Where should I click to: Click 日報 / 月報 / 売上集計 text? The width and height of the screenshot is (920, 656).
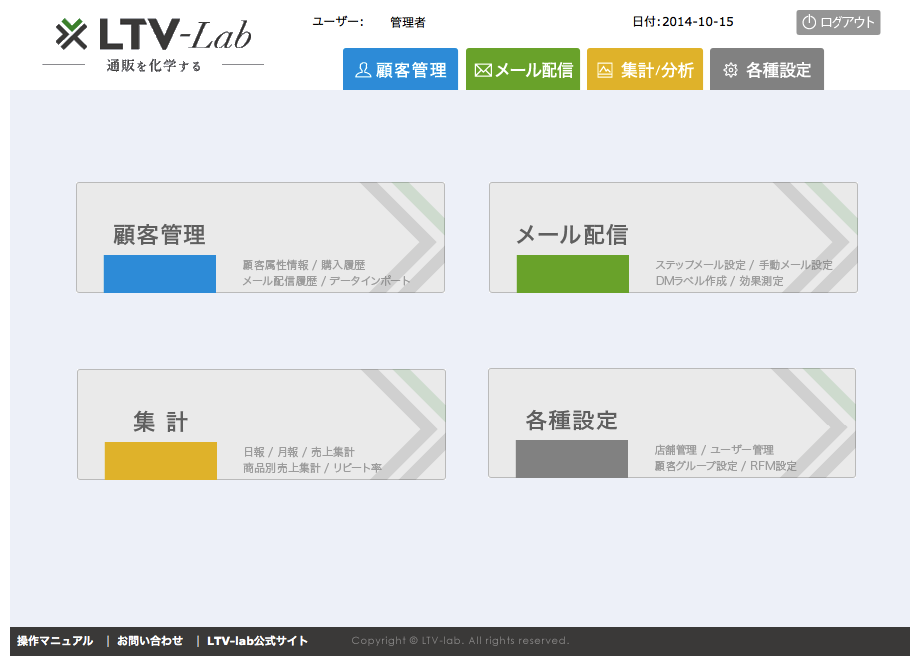pyautogui.click(x=299, y=452)
